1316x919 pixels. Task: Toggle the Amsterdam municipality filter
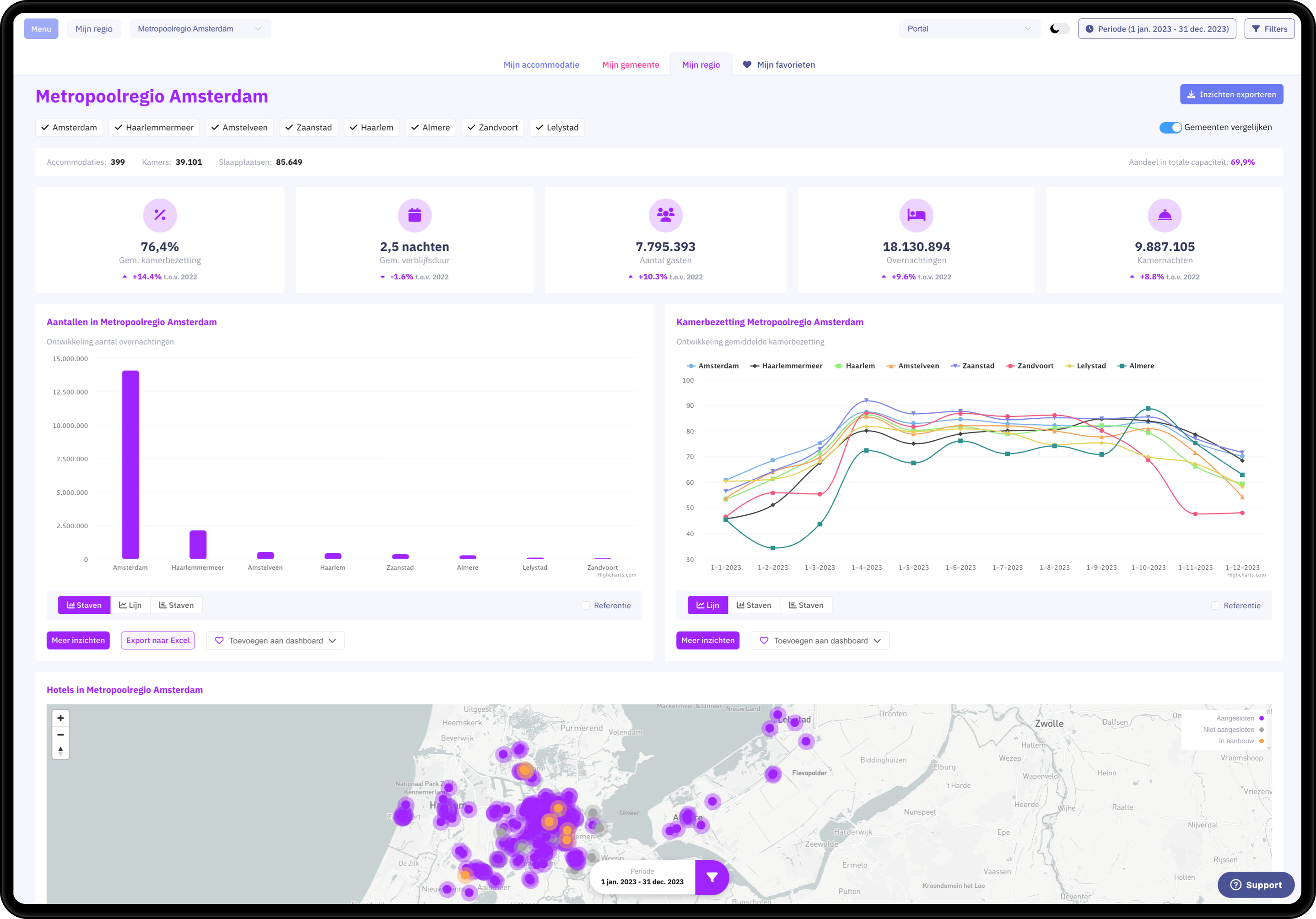coord(70,127)
